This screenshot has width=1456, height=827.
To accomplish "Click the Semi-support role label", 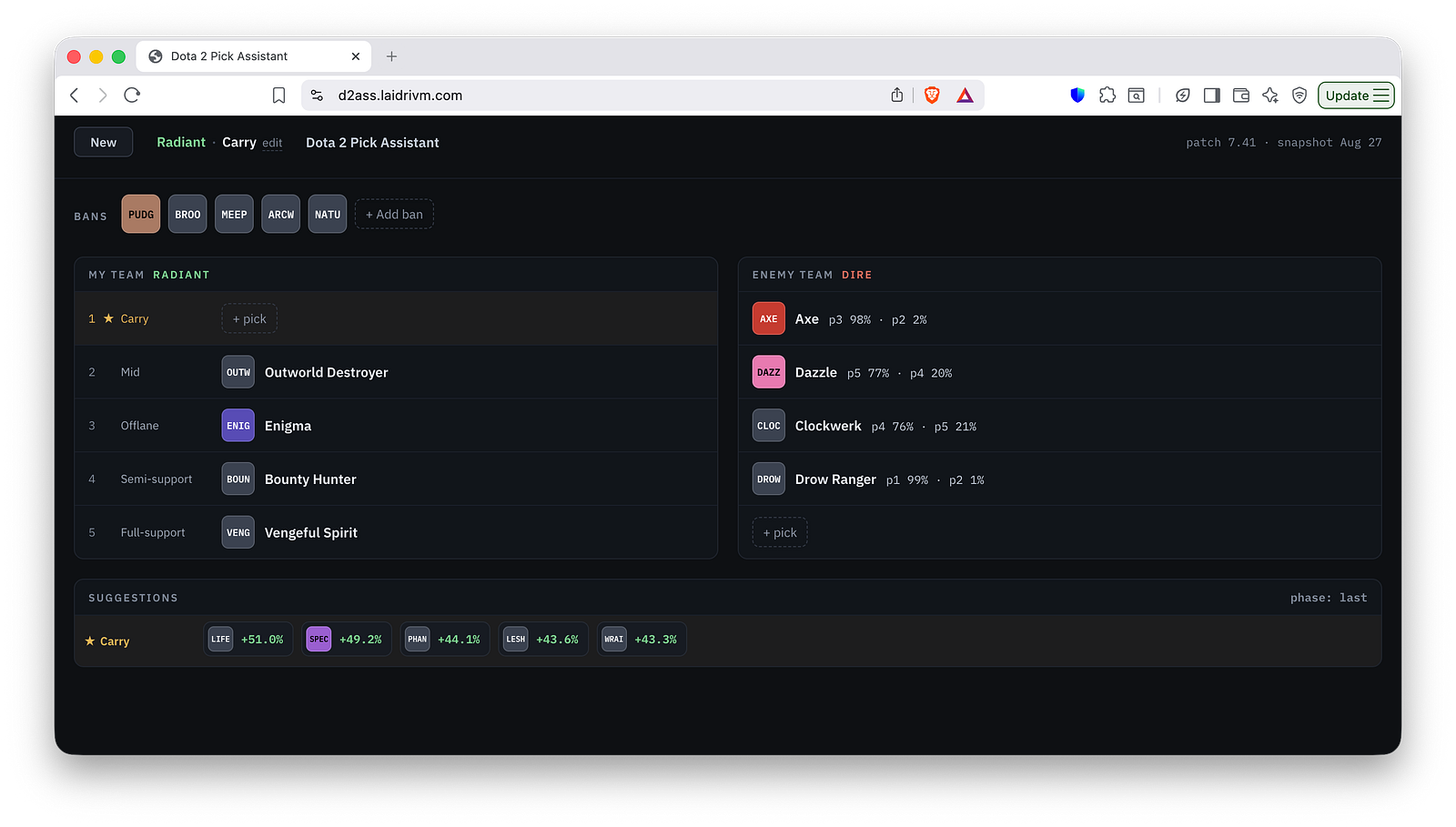I will coord(157,479).
